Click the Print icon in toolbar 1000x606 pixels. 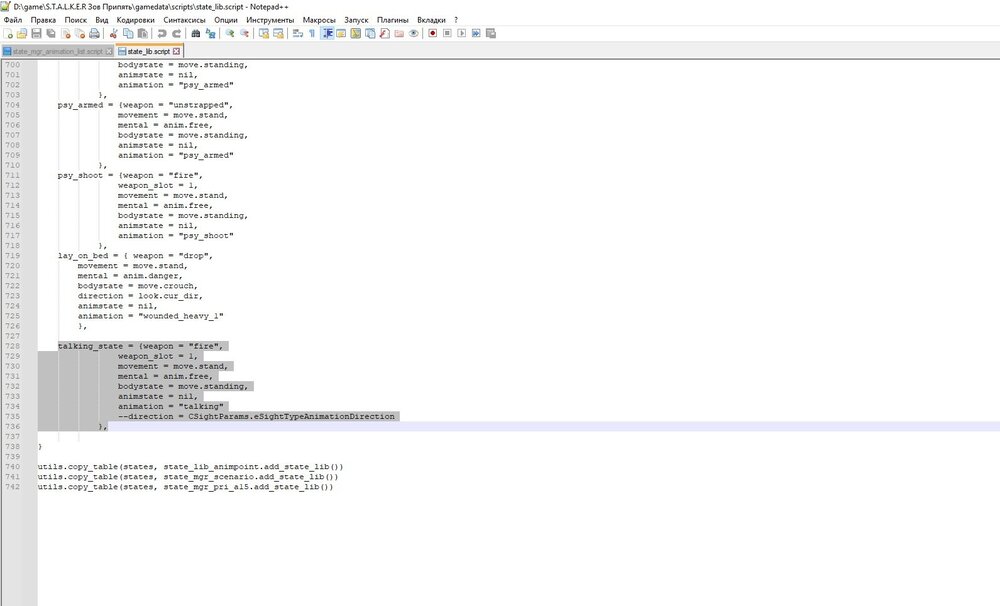[94, 33]
